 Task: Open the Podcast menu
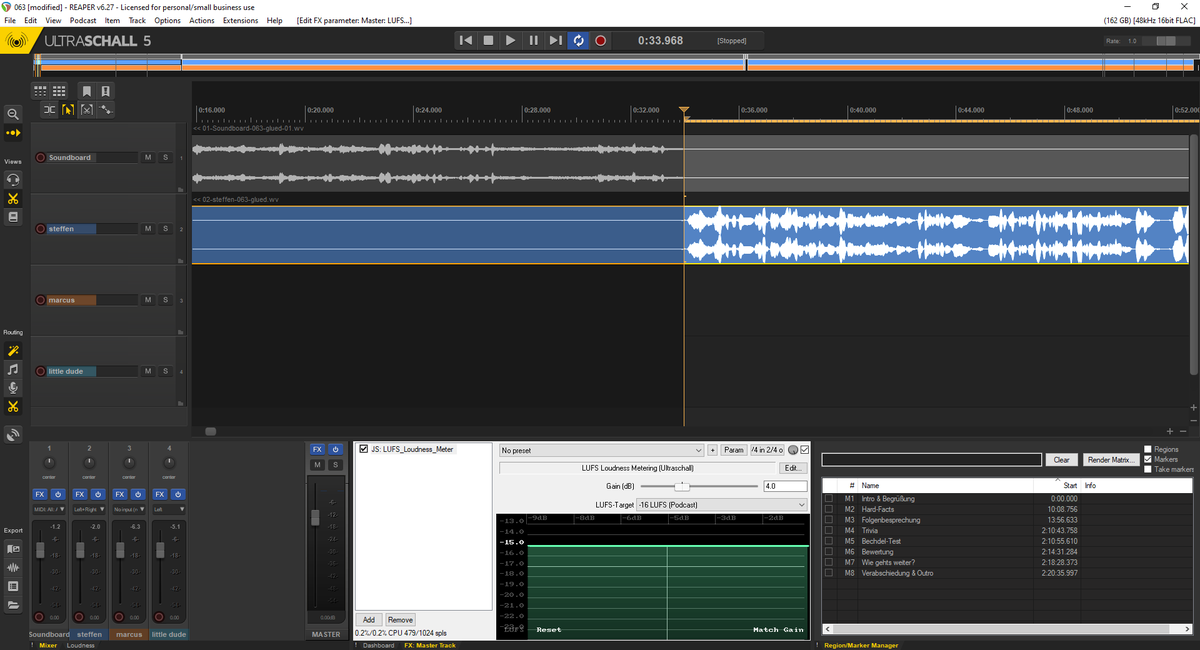pyautogui.click(x=83, y=20)
